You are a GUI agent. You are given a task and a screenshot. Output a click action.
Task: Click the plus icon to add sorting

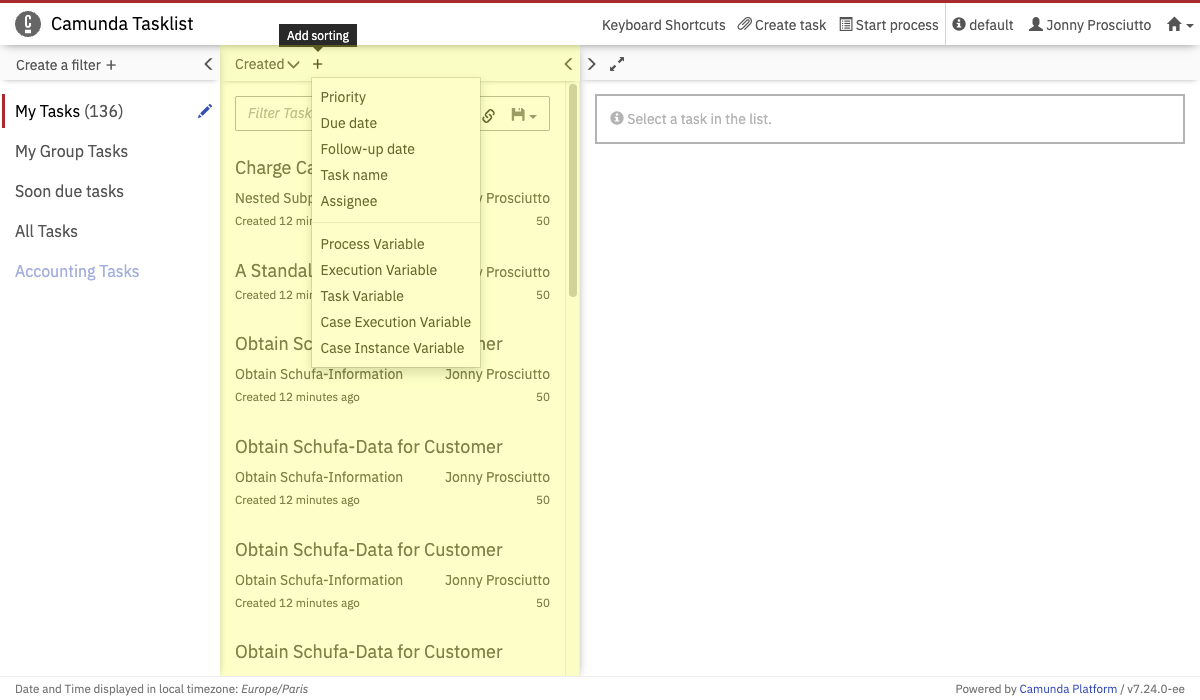318,64
